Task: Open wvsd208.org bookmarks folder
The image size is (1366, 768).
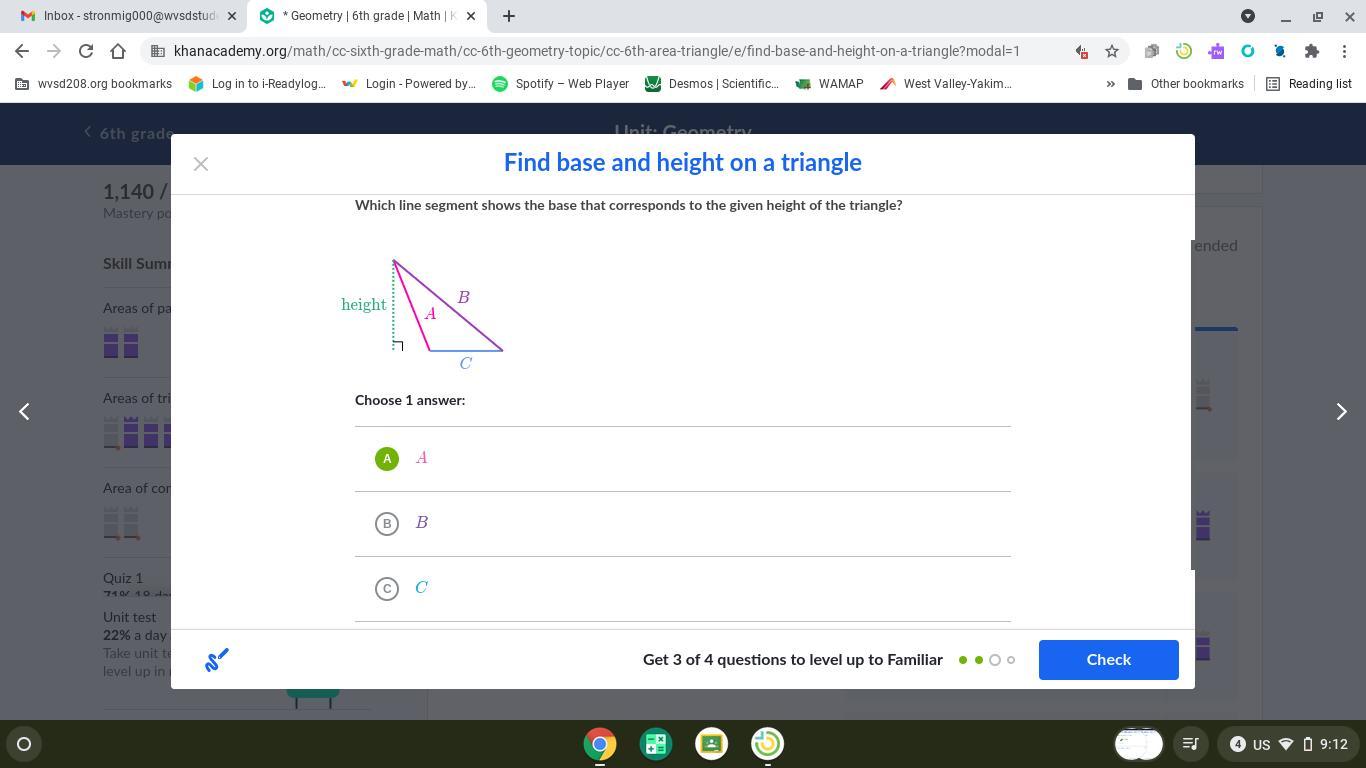Action: 94,84
